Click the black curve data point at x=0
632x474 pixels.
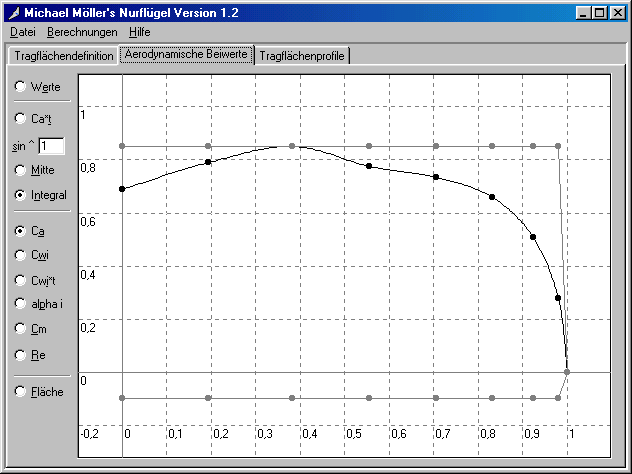(x=122, y=189)
